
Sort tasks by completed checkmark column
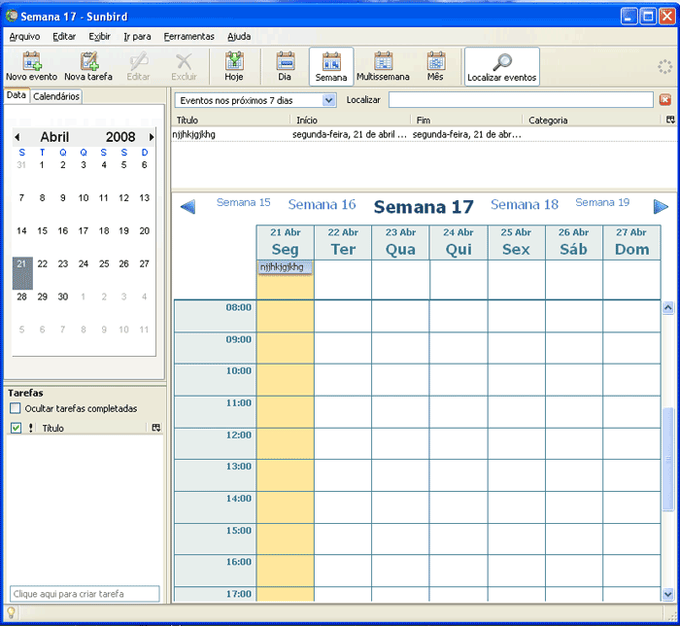[x=16, y=428]
